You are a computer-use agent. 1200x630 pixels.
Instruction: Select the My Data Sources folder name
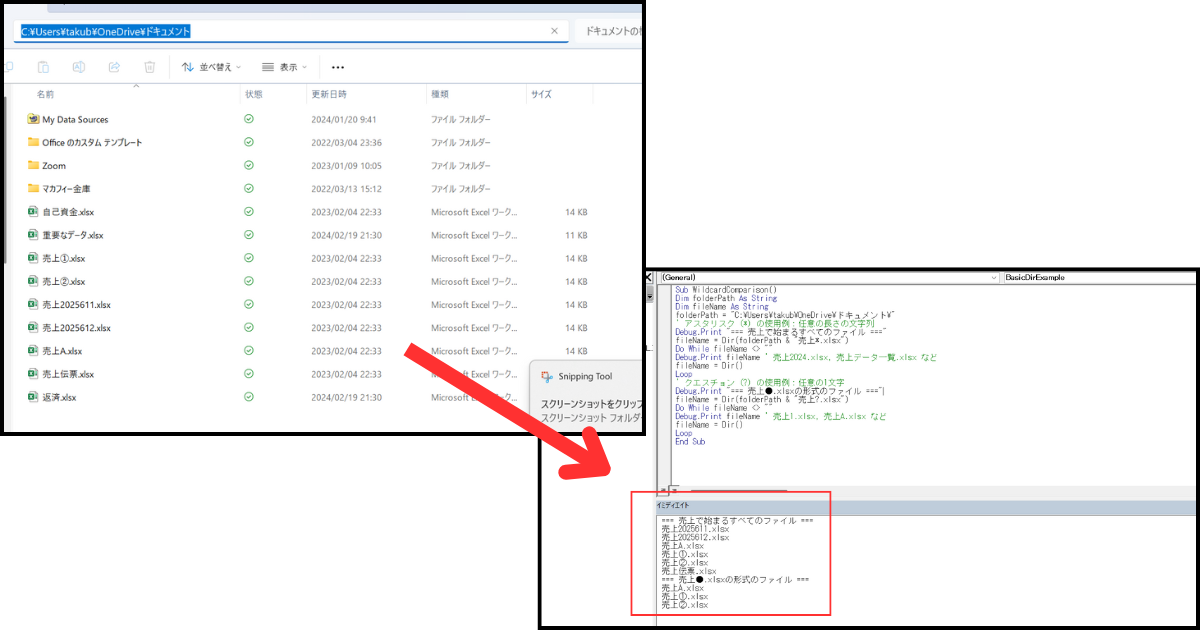tap(75, 120)
